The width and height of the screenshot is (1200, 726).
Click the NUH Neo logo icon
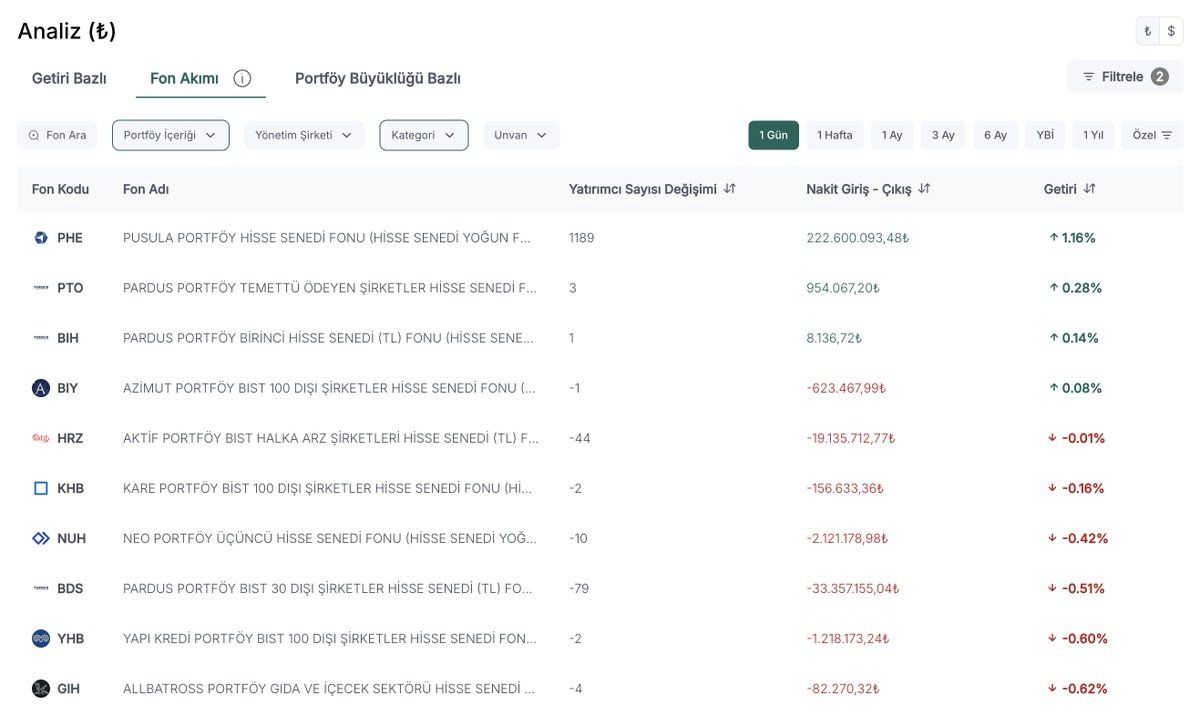pyautogui.click(x=40, y=538)
